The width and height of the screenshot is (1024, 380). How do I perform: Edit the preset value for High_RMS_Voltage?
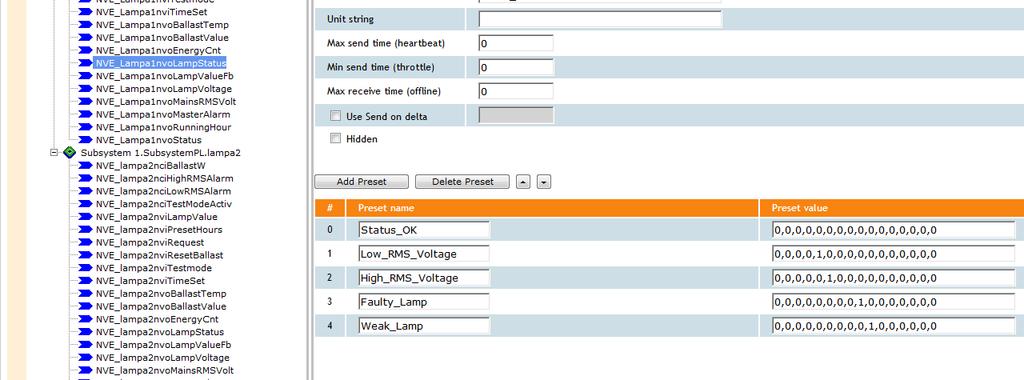pos(893,277)
